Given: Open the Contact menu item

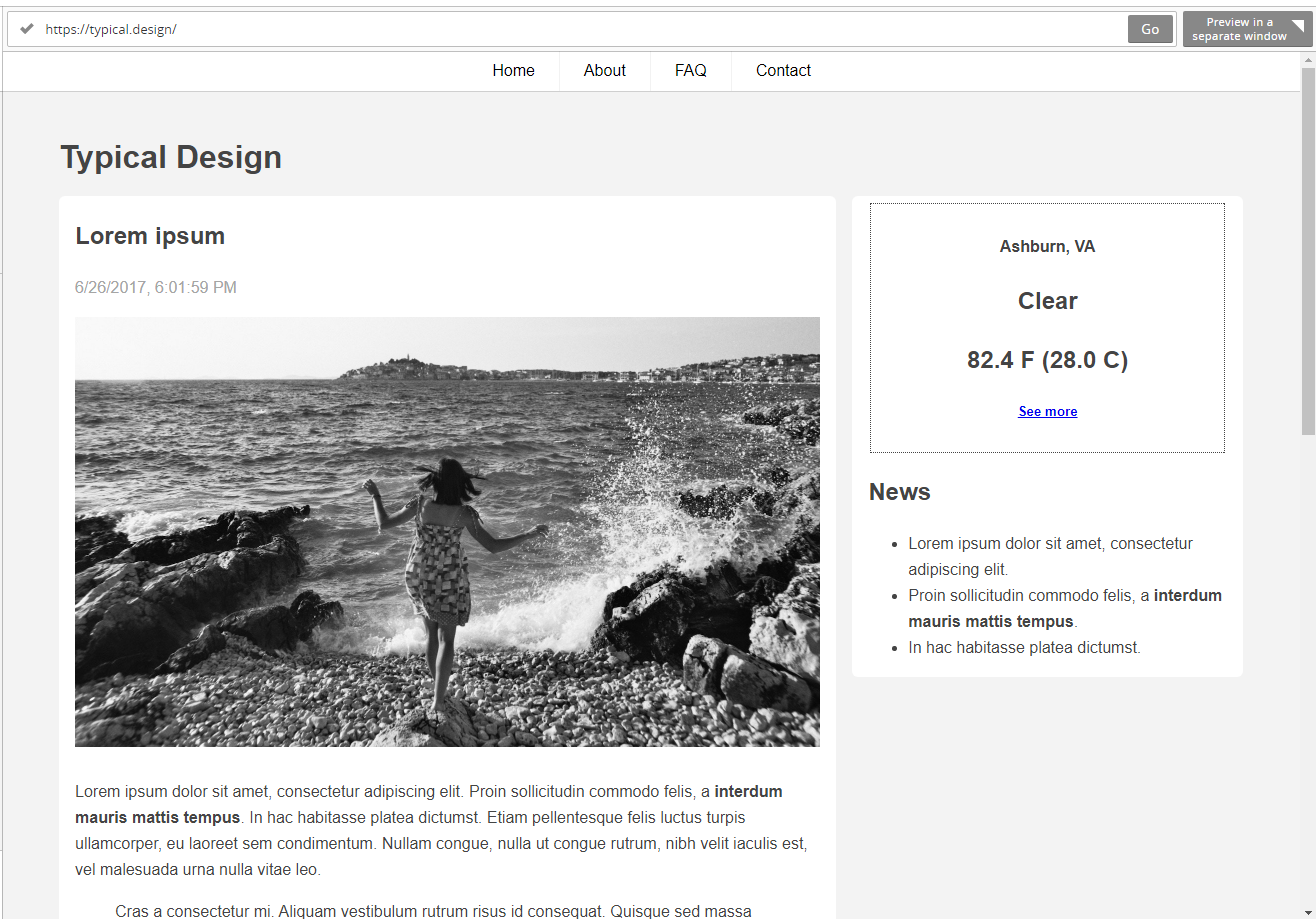Looking at the screenshot, I should pos(783,71).
